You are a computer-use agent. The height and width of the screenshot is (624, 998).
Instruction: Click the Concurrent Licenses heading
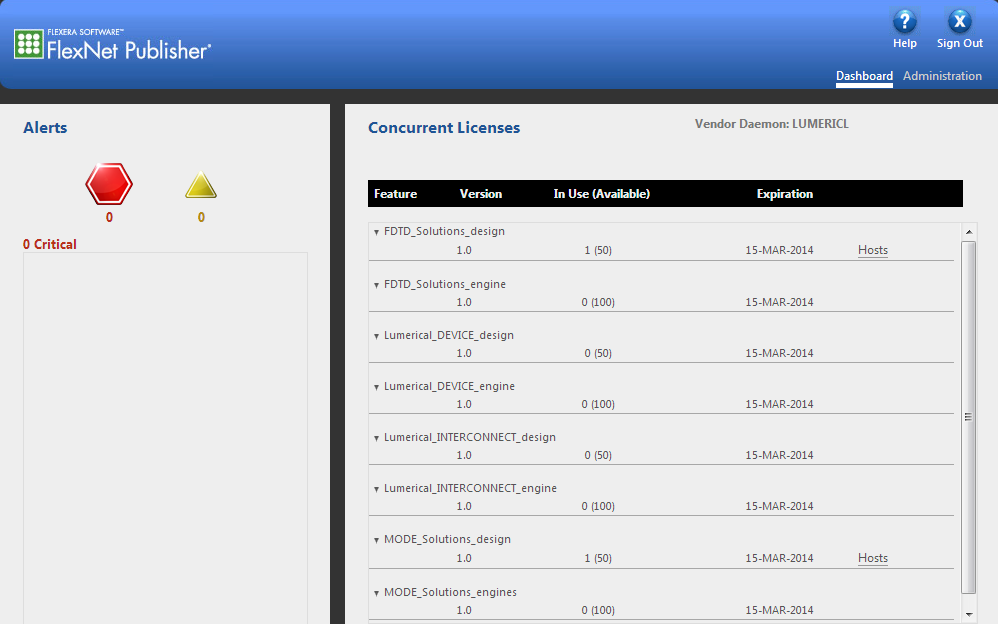coord(444,127)
